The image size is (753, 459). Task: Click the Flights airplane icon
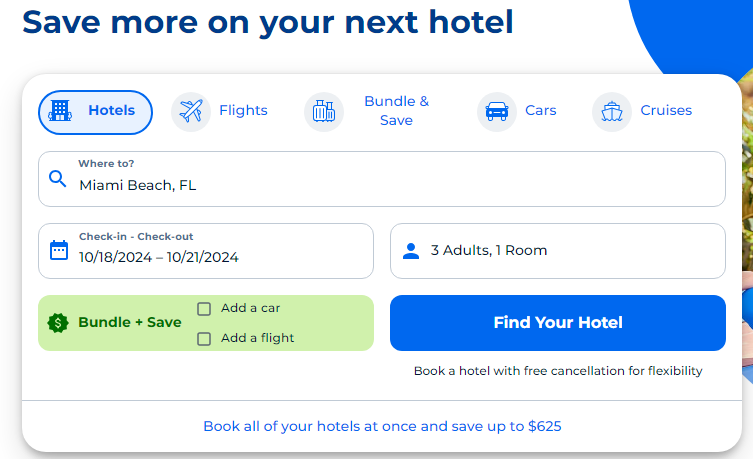(191, 111)
